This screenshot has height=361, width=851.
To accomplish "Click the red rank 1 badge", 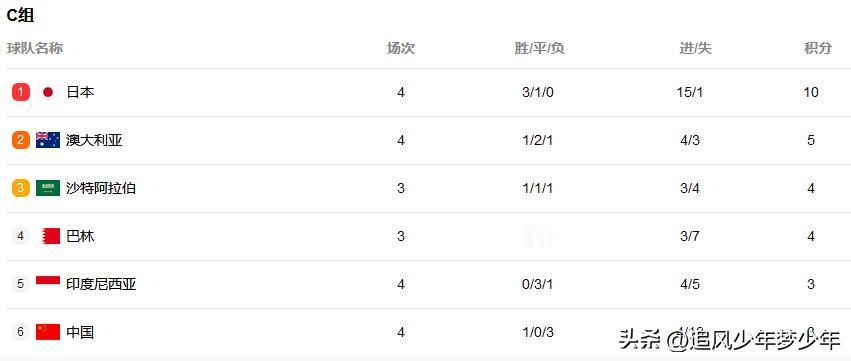I will pos(21,92).
